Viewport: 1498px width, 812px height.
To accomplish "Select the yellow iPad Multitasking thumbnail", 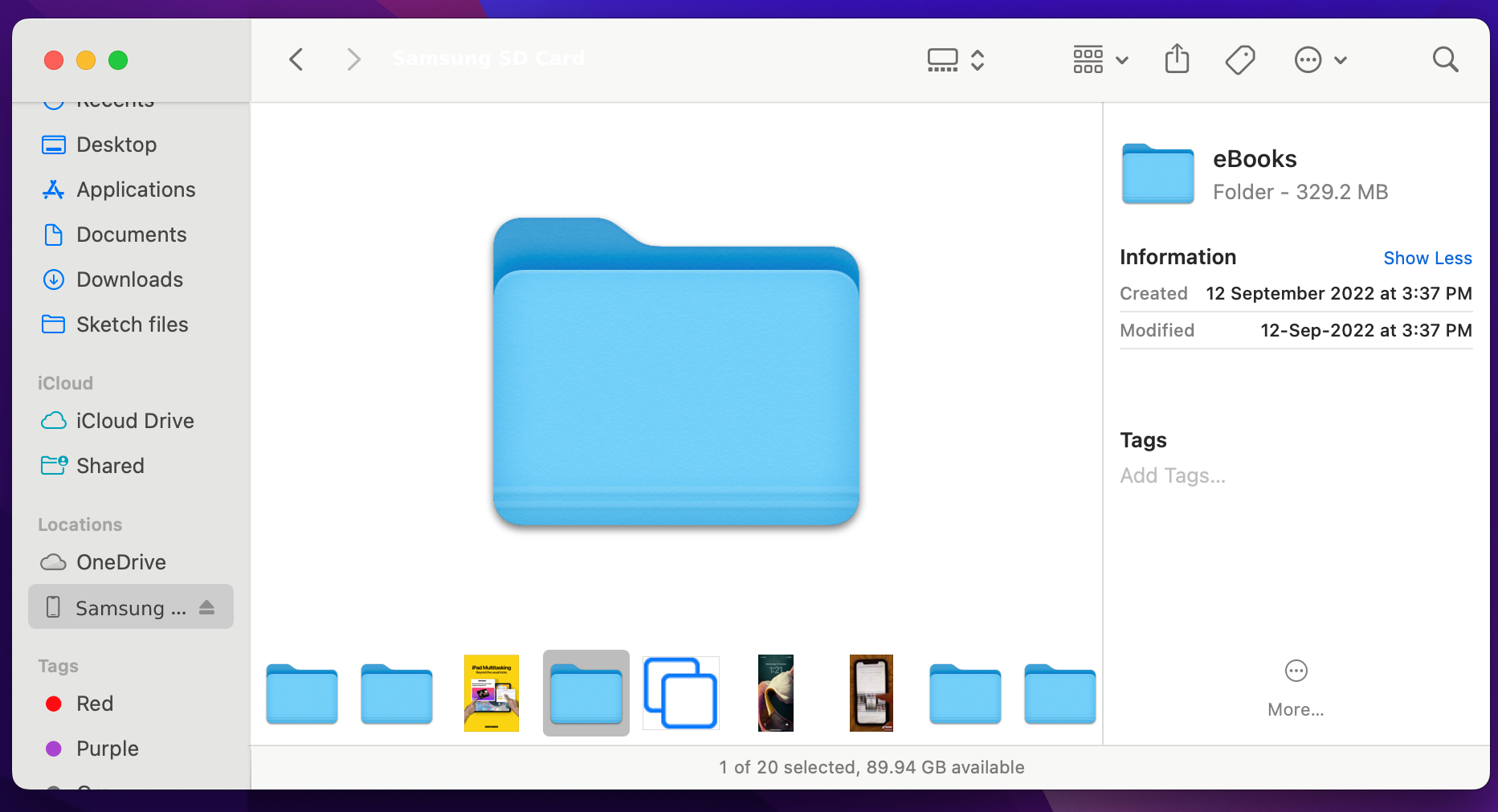I will tap(492, 693).
